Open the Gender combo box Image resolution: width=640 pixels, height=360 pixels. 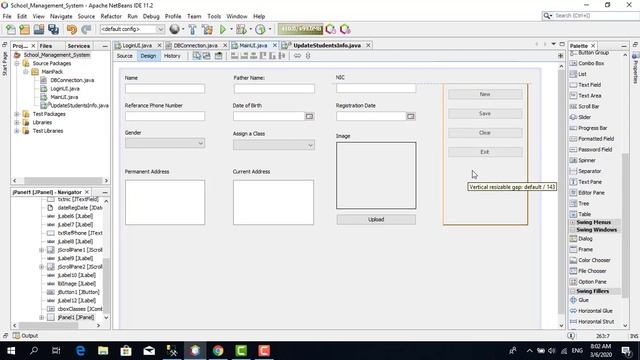[165, 143]
